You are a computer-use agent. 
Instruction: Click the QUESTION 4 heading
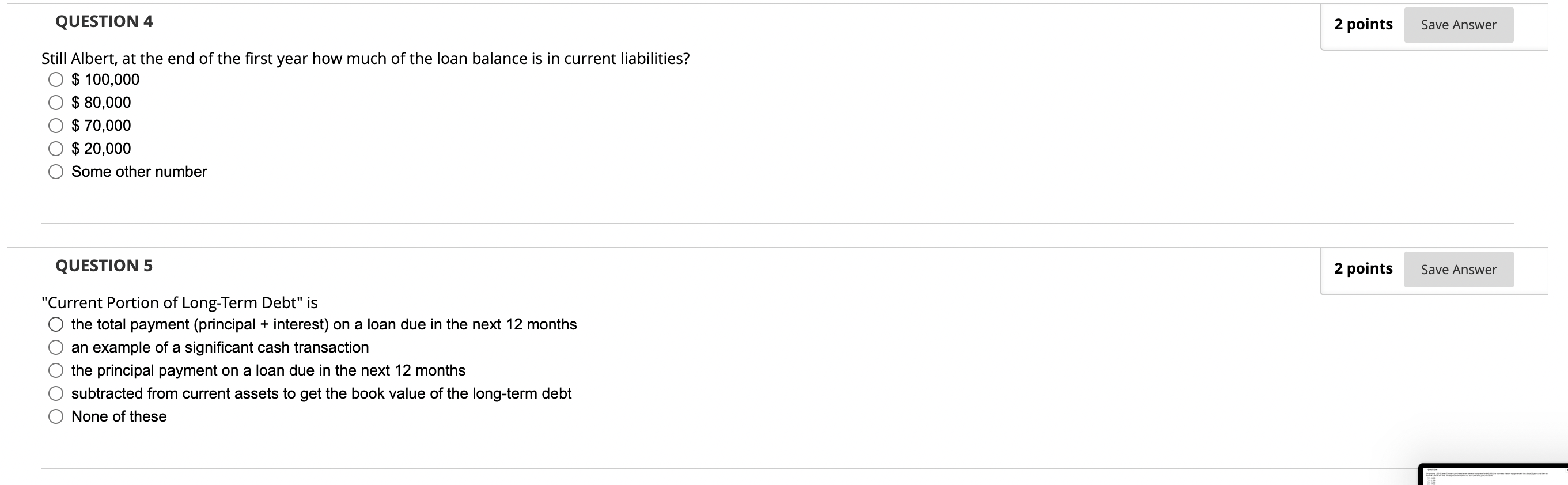(x=105, y=21)
